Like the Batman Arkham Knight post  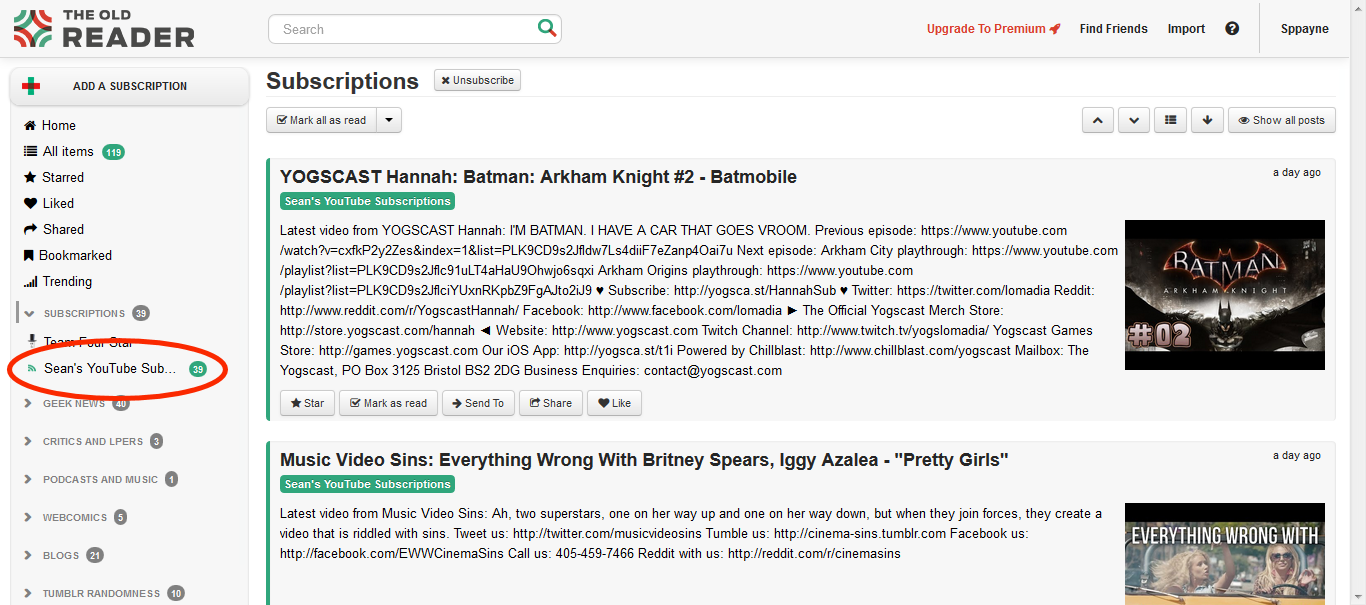click(615, 403)
